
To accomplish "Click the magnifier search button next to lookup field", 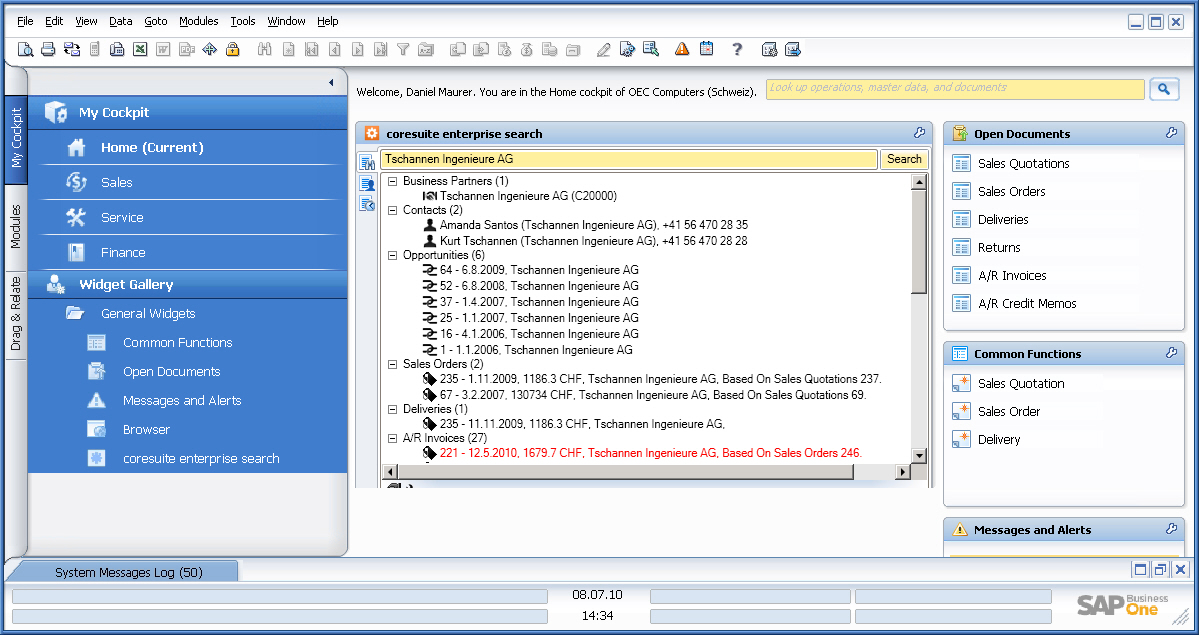I will click(1164, 89).
